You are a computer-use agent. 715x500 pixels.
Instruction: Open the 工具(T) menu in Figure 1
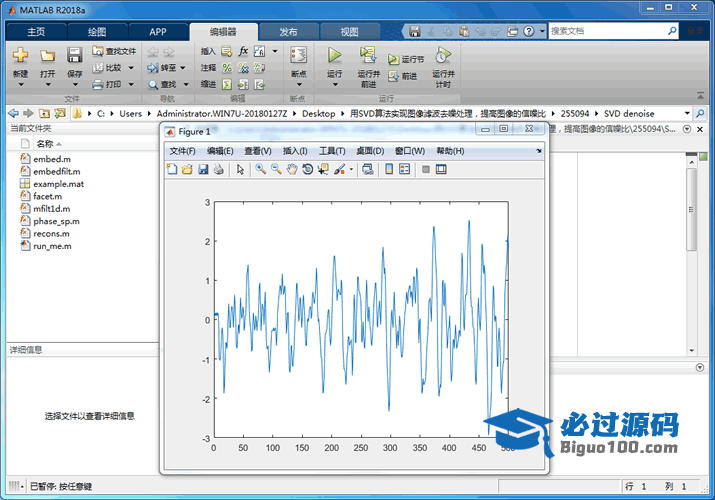(331, 151)
